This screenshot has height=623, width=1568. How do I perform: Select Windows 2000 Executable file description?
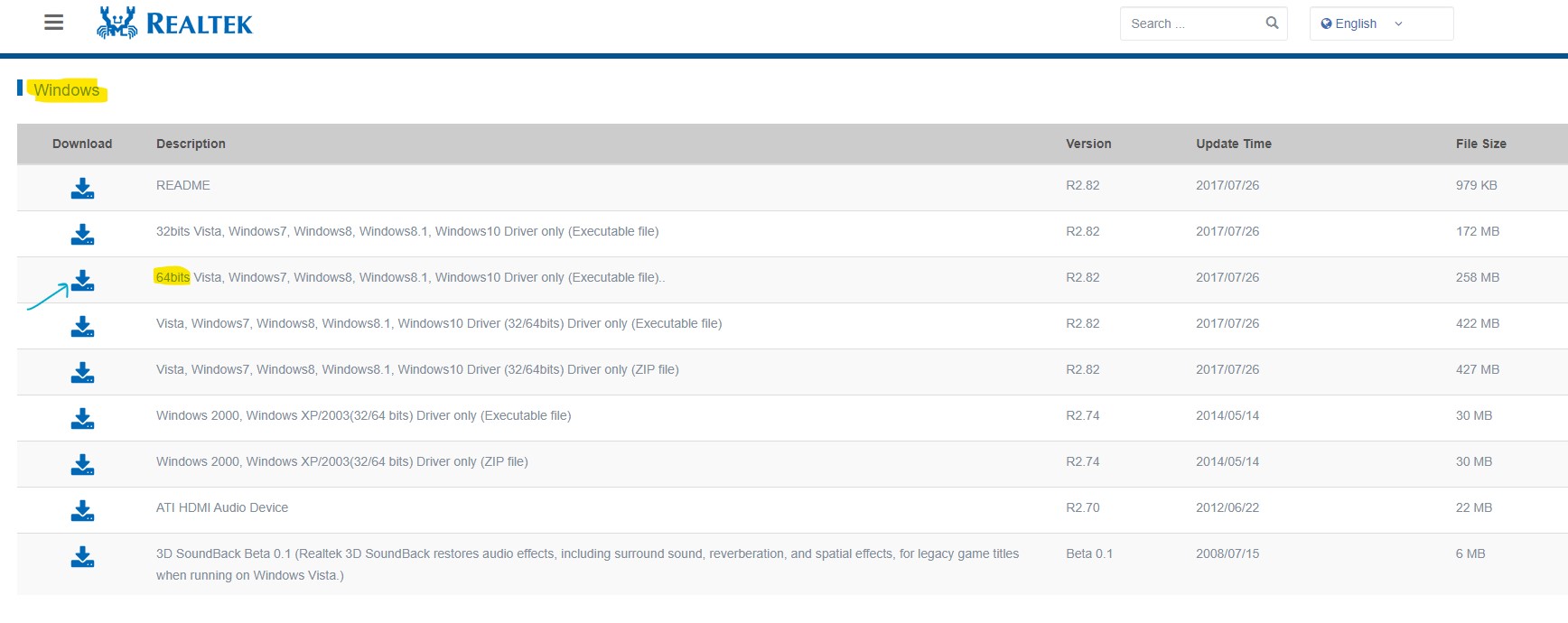click(364, 415)
